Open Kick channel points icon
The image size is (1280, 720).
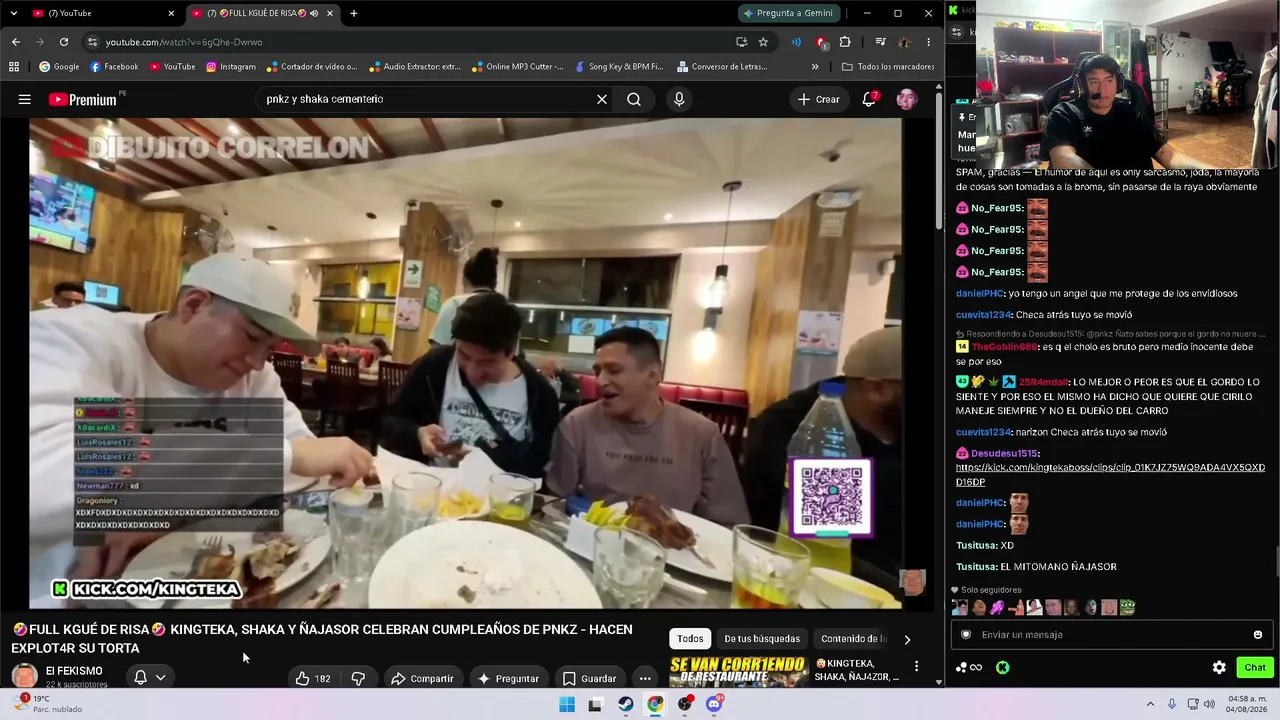coord(968,668)
